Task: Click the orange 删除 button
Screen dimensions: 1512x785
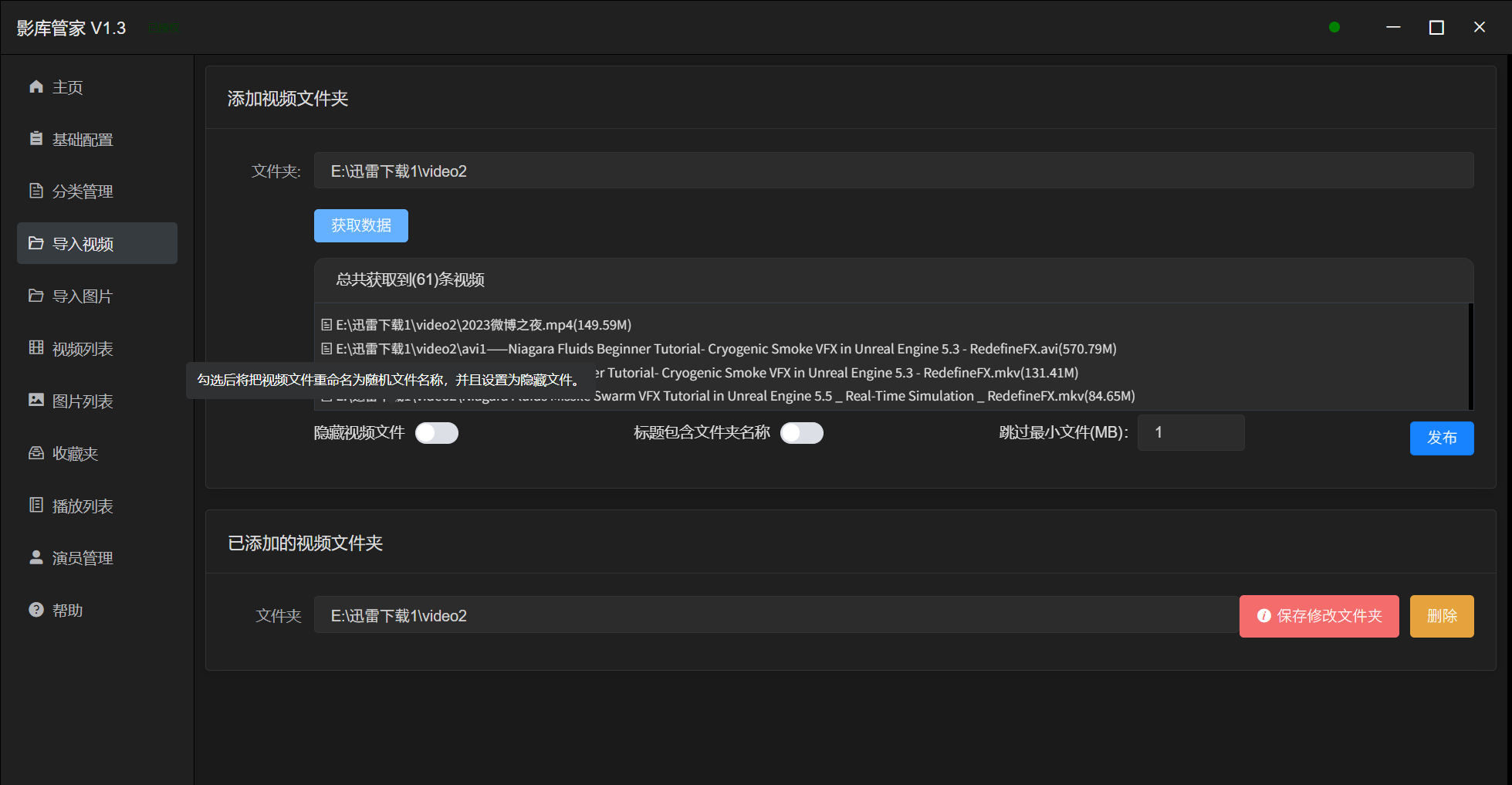Action: [1441, 616]
